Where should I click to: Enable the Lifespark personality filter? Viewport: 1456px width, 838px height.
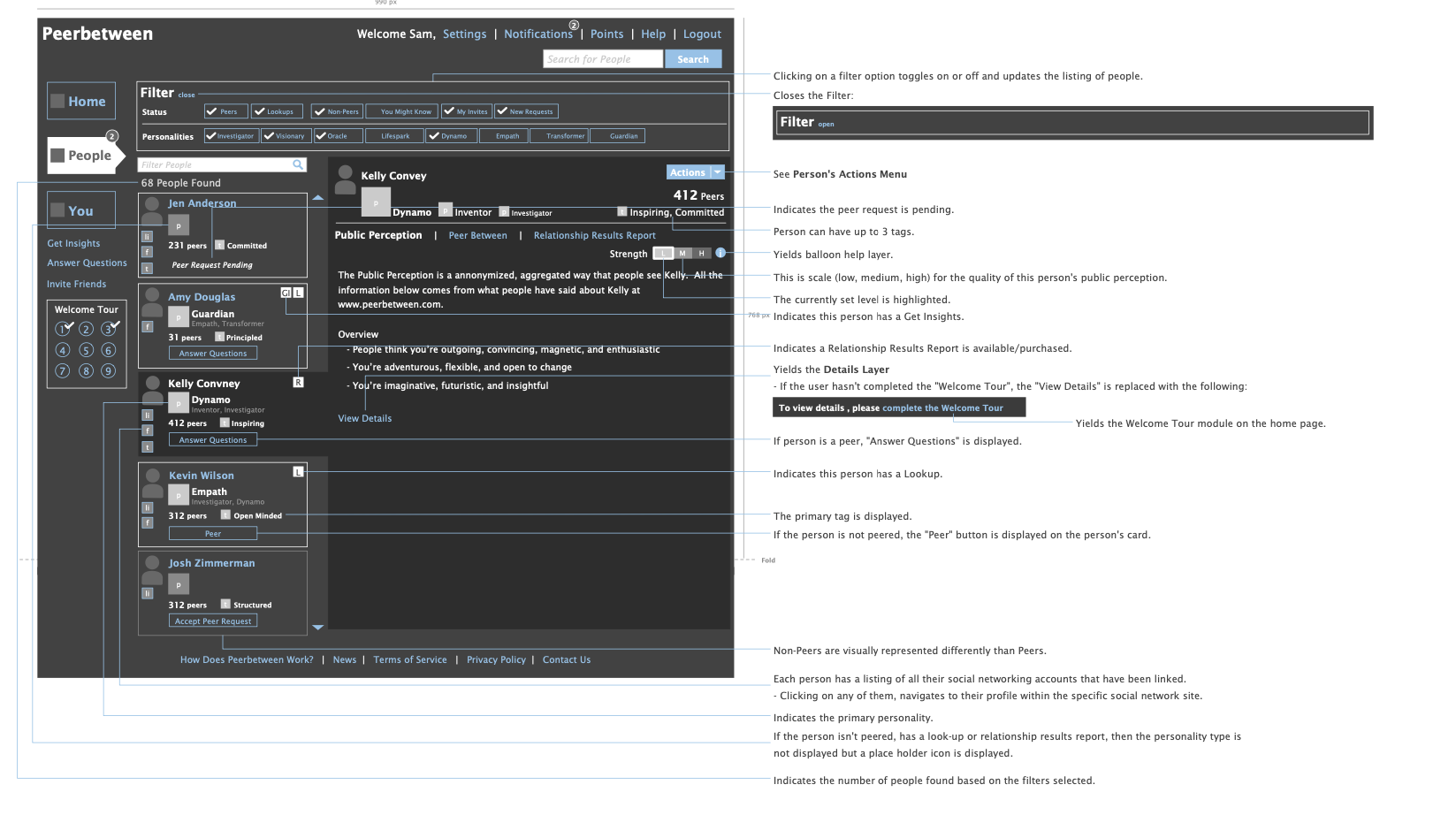point(394,136)
